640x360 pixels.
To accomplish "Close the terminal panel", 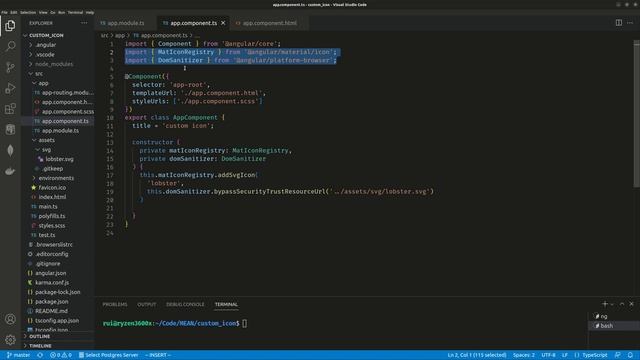I will point(631,304).
